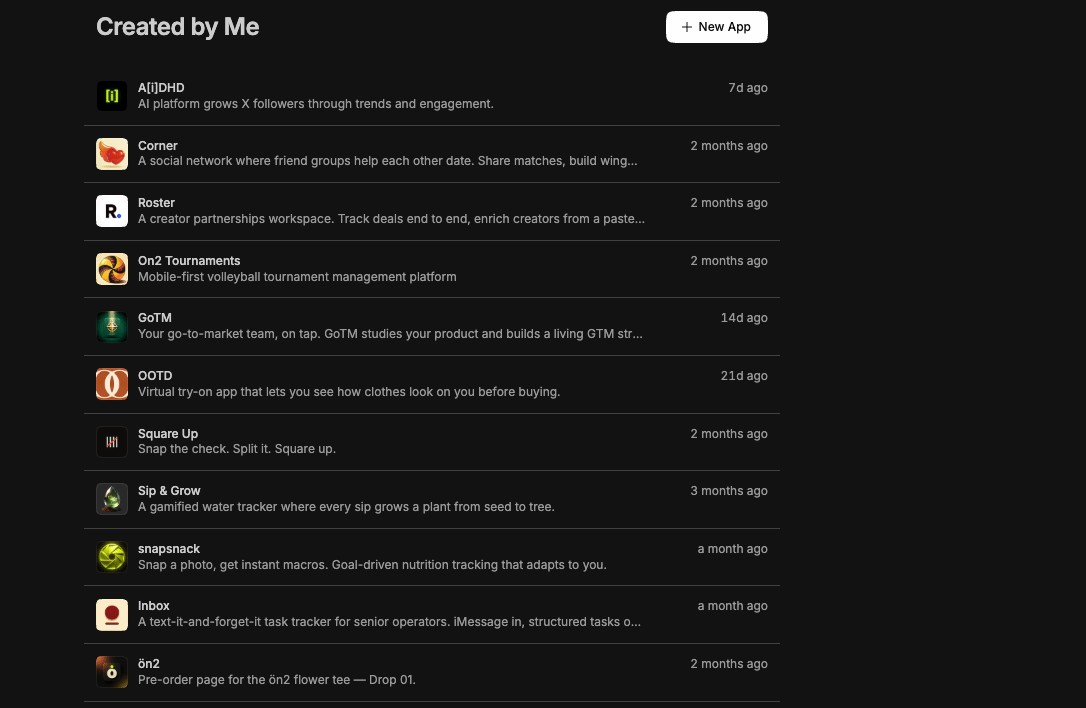The width and height of the screenshot is (1086, 708).
Task: Click the On2 Tournaments app name
Action: 189,260
